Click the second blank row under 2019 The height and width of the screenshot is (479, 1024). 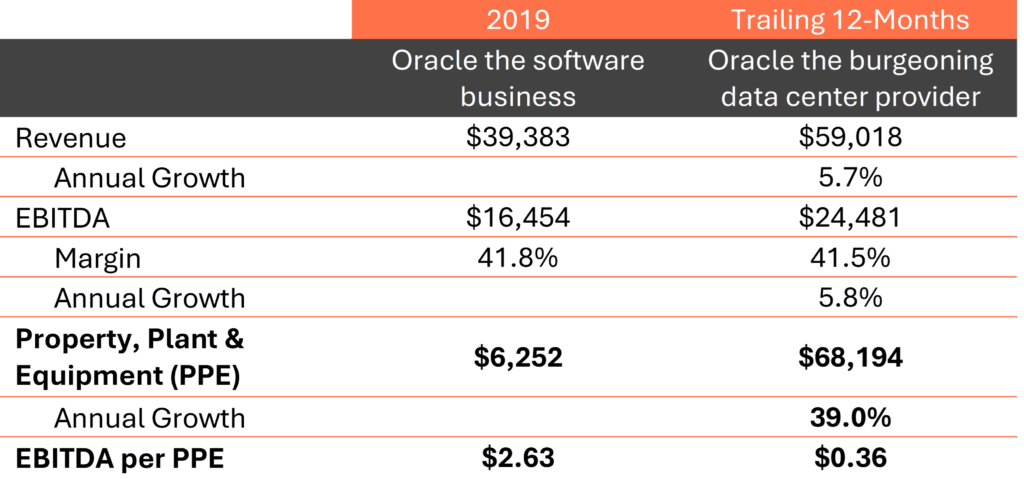[x=518, y=177]
